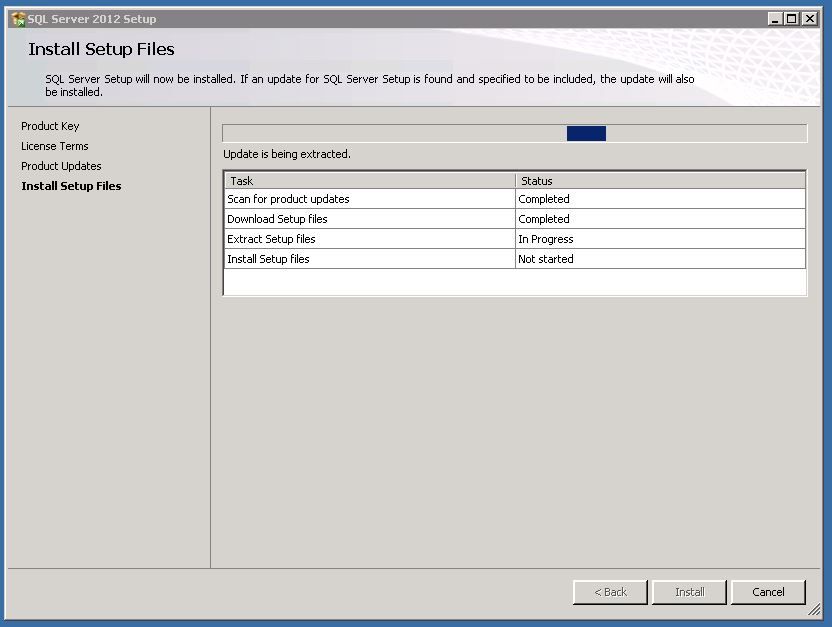Click the SQL Server Setup title bar icon
Image resolution: width=832 pixels, height=627 pixels.
17,19
